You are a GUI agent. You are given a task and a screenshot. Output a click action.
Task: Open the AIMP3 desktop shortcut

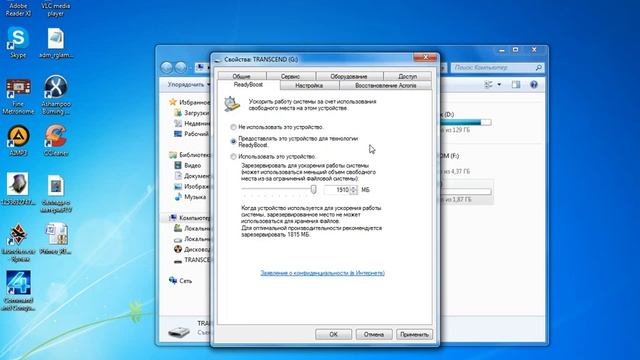[x=18, y=140]
